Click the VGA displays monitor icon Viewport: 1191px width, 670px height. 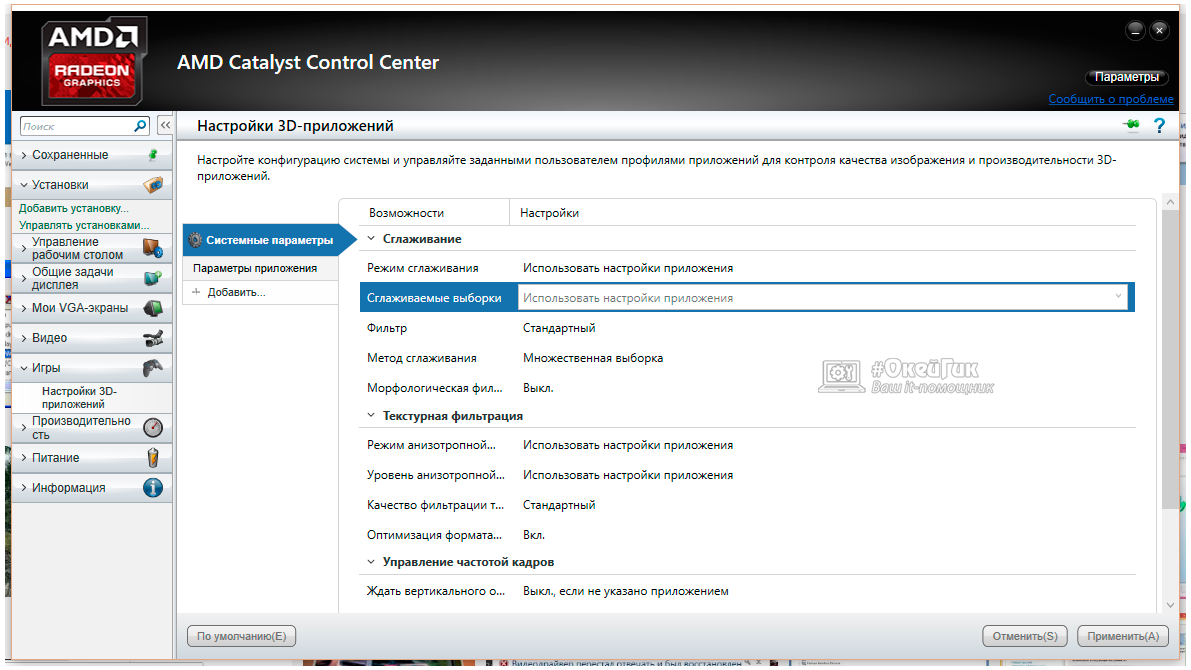point(153,308)
